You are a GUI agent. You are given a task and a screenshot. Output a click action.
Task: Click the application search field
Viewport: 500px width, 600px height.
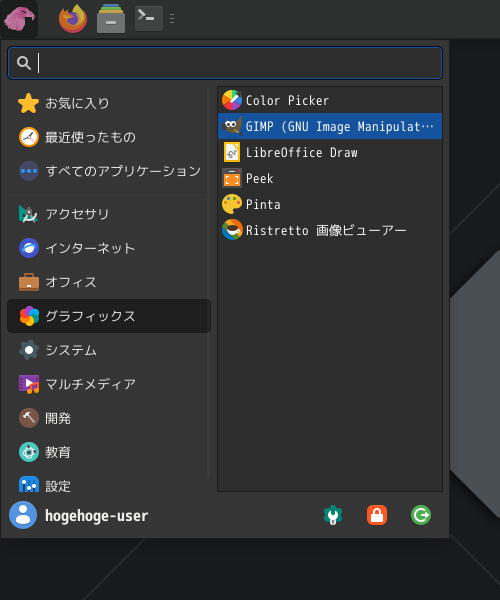225,63
